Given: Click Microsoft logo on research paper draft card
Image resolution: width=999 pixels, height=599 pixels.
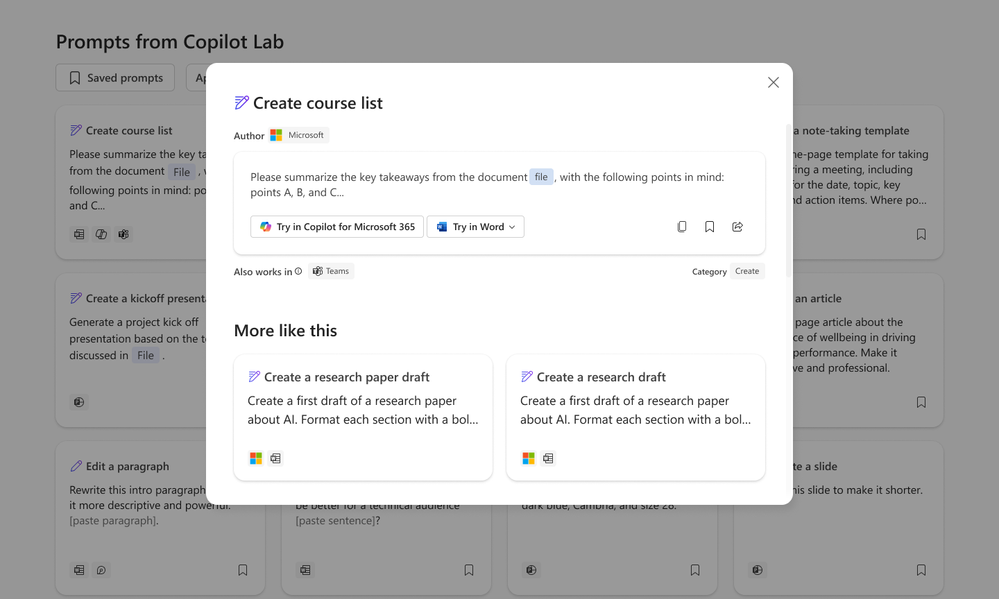Looking at the screenshot, I should coord(255,458).
